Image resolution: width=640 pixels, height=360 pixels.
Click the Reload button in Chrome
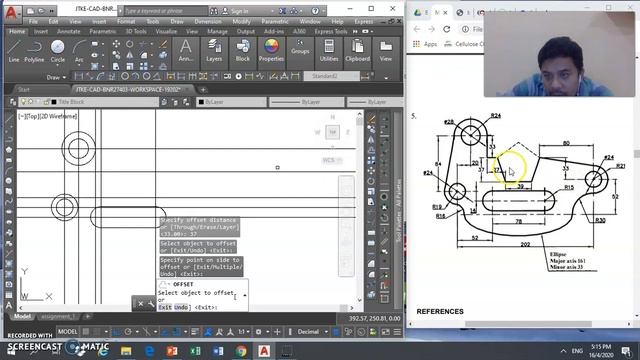click(x=447, y=29)
